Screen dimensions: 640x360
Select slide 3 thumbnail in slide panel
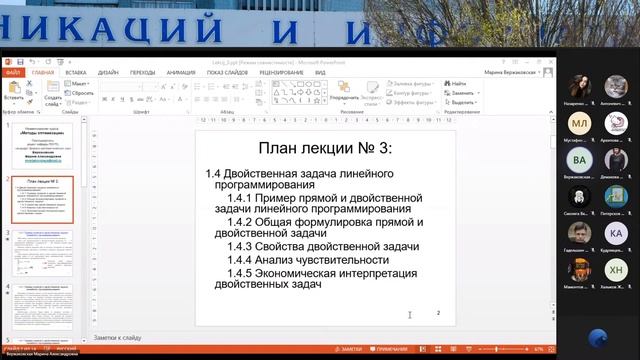(42, 253)
